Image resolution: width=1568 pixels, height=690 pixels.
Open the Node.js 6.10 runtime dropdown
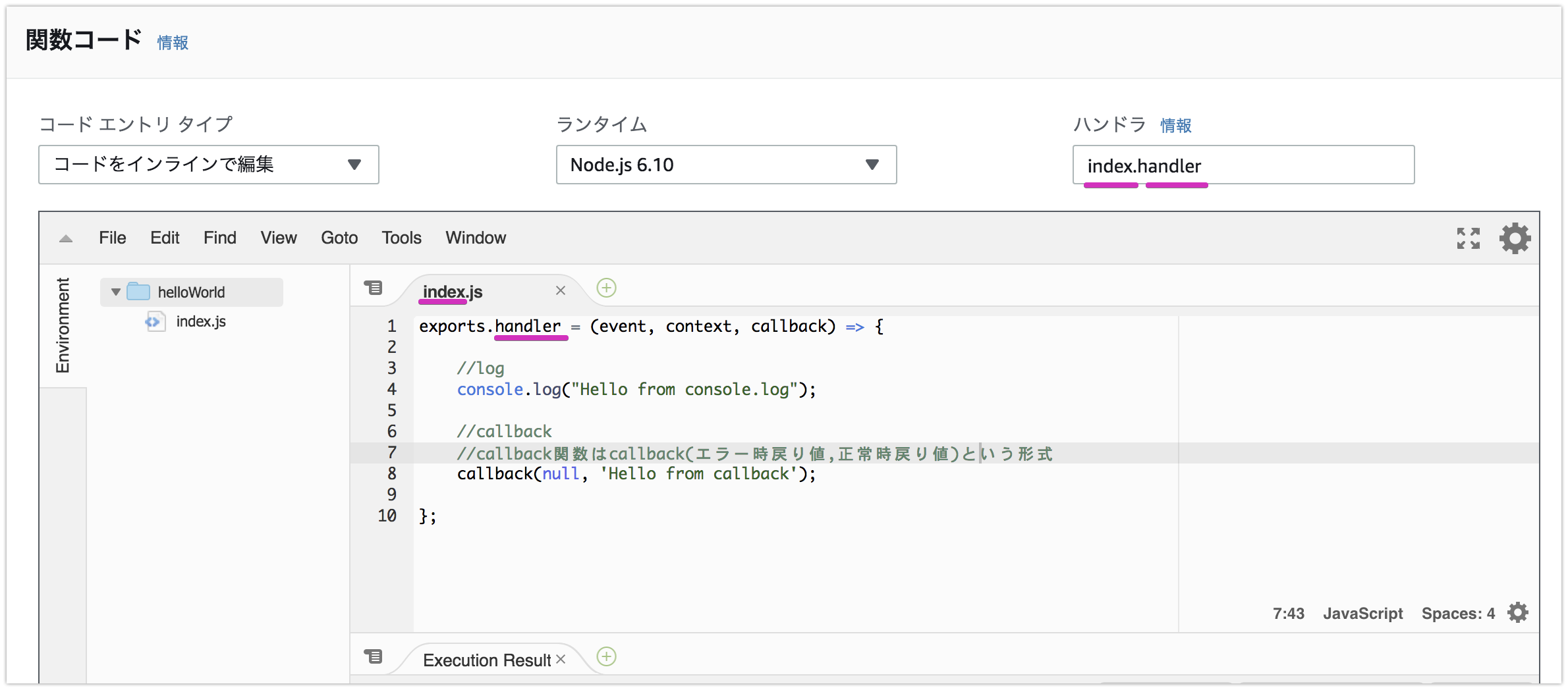point(726,165)
